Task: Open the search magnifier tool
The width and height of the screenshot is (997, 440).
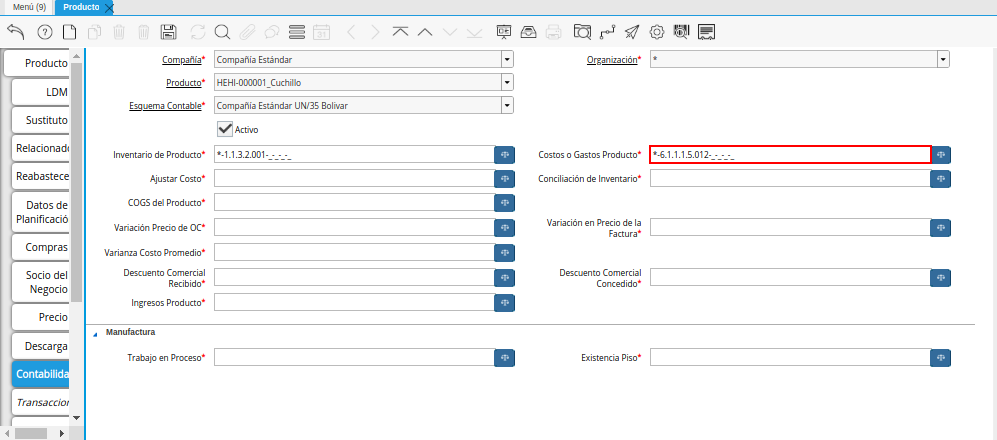Action: coord(222,31)
